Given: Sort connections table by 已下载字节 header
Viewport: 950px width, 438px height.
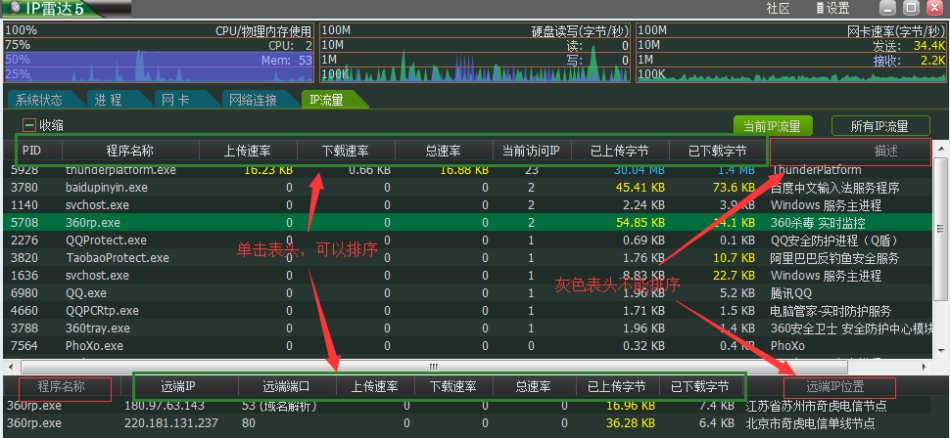Looking at the screenshot, I should 699,387.
